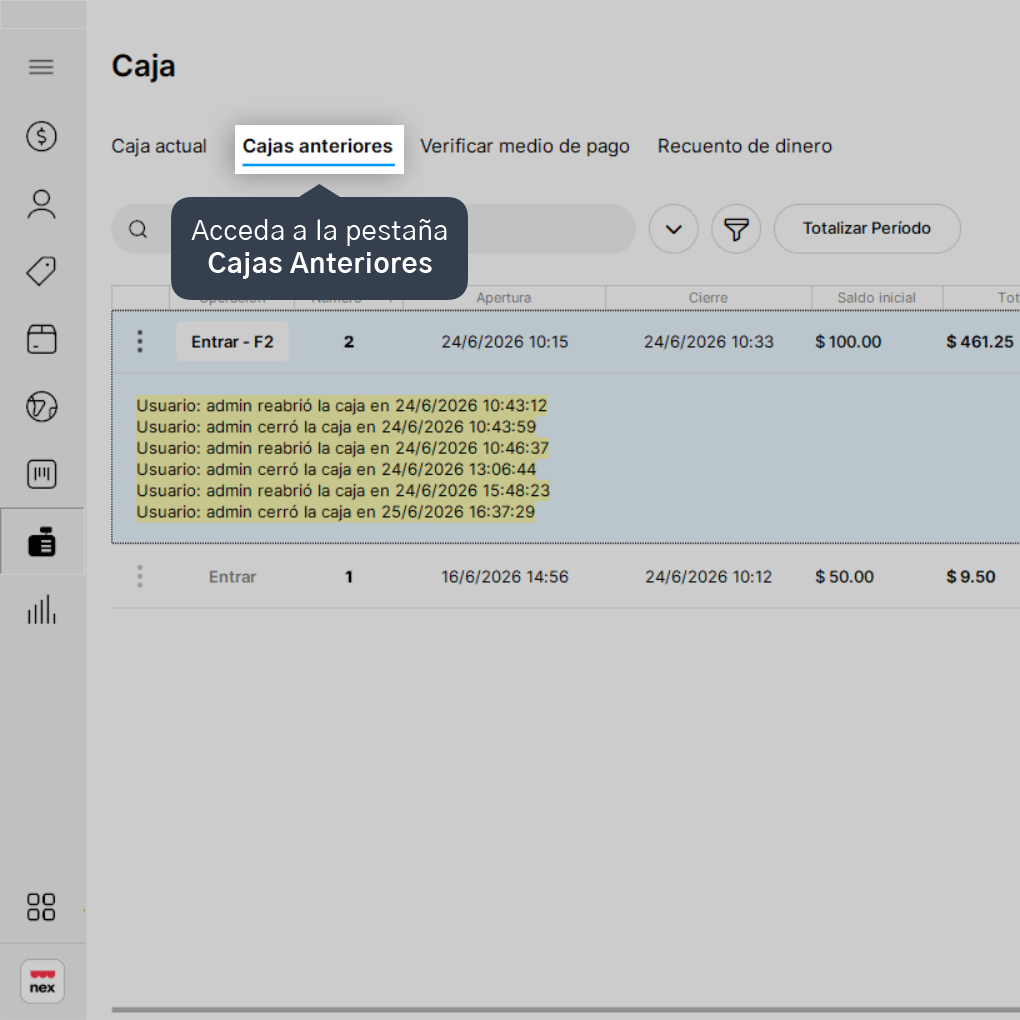Screen dimensions: 1020x1020
Task: Open the filter funnel button
Action: (736, 229)
